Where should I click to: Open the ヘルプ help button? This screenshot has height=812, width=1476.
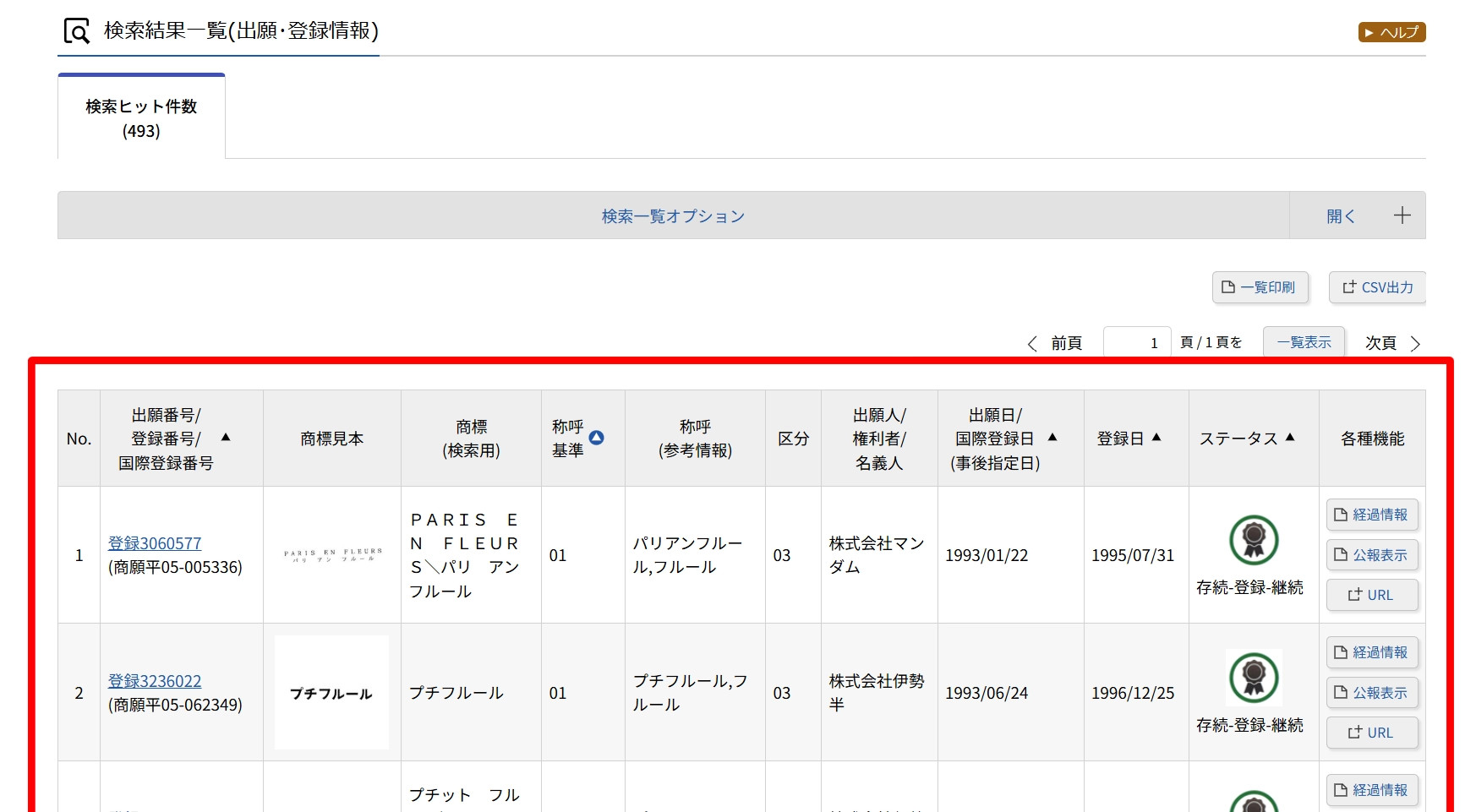[x=1391, y=32]
